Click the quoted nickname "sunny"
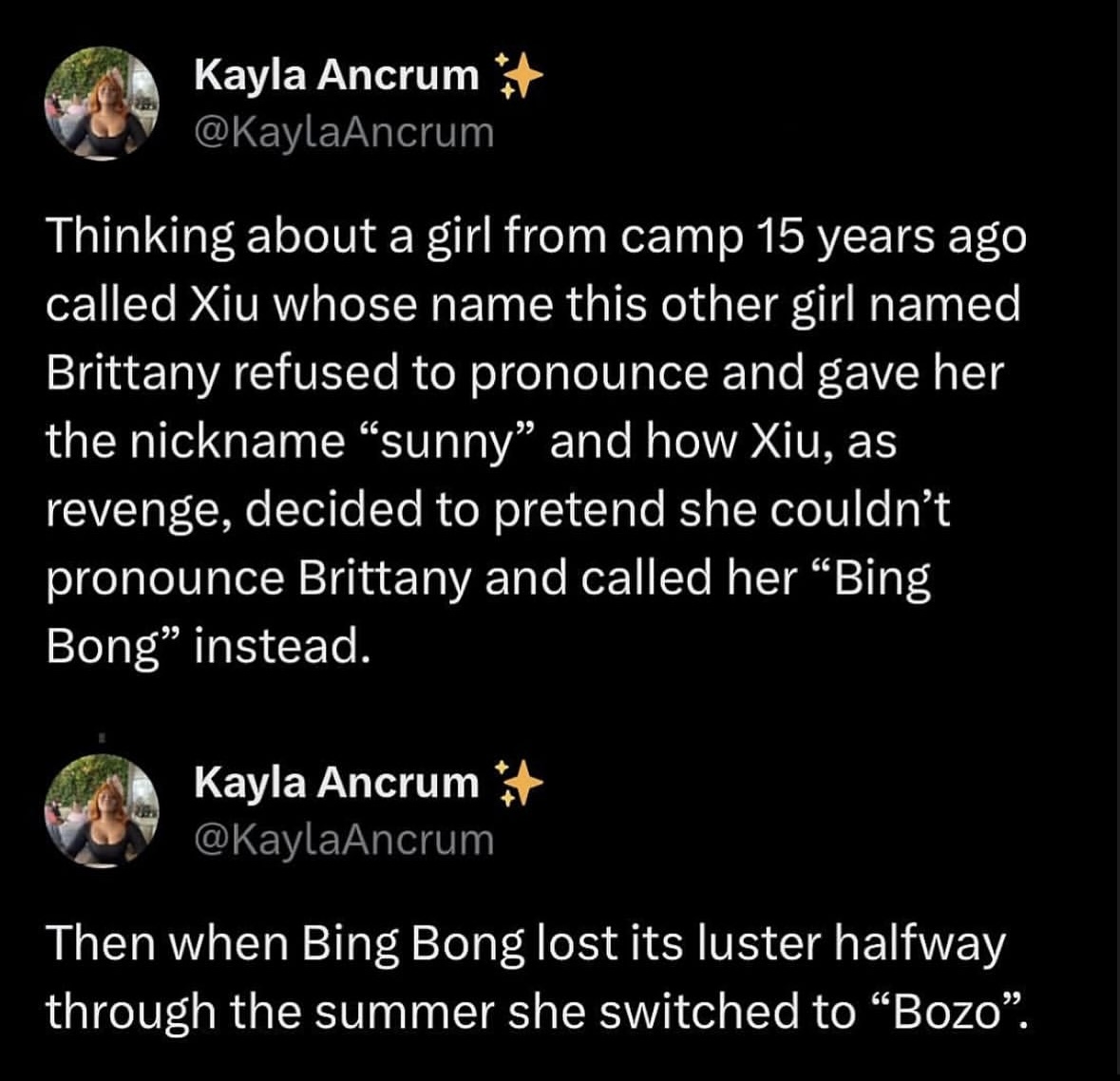The width and height of the screenshot is (1120, 1081). point(447,442)
